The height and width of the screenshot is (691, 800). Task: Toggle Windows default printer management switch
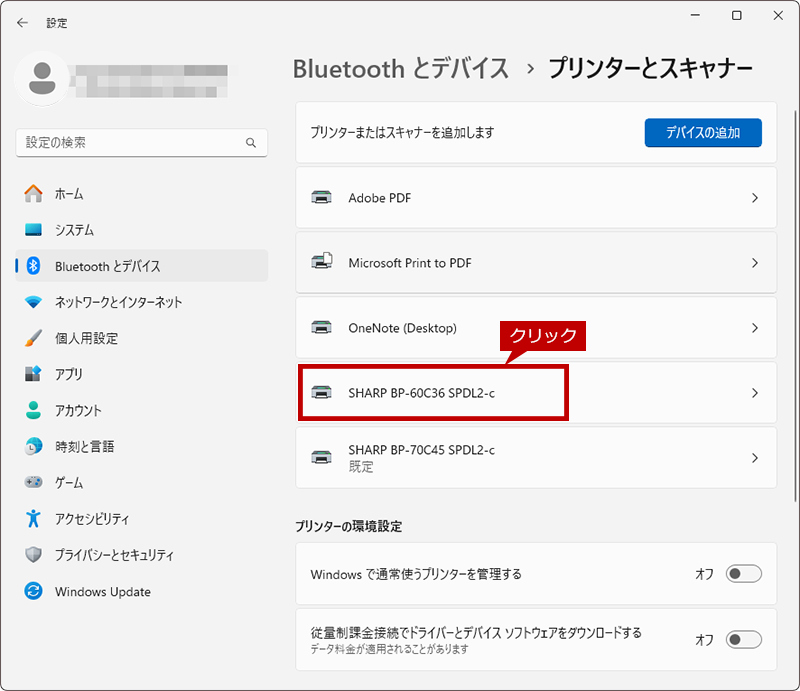tap(744, 574)
